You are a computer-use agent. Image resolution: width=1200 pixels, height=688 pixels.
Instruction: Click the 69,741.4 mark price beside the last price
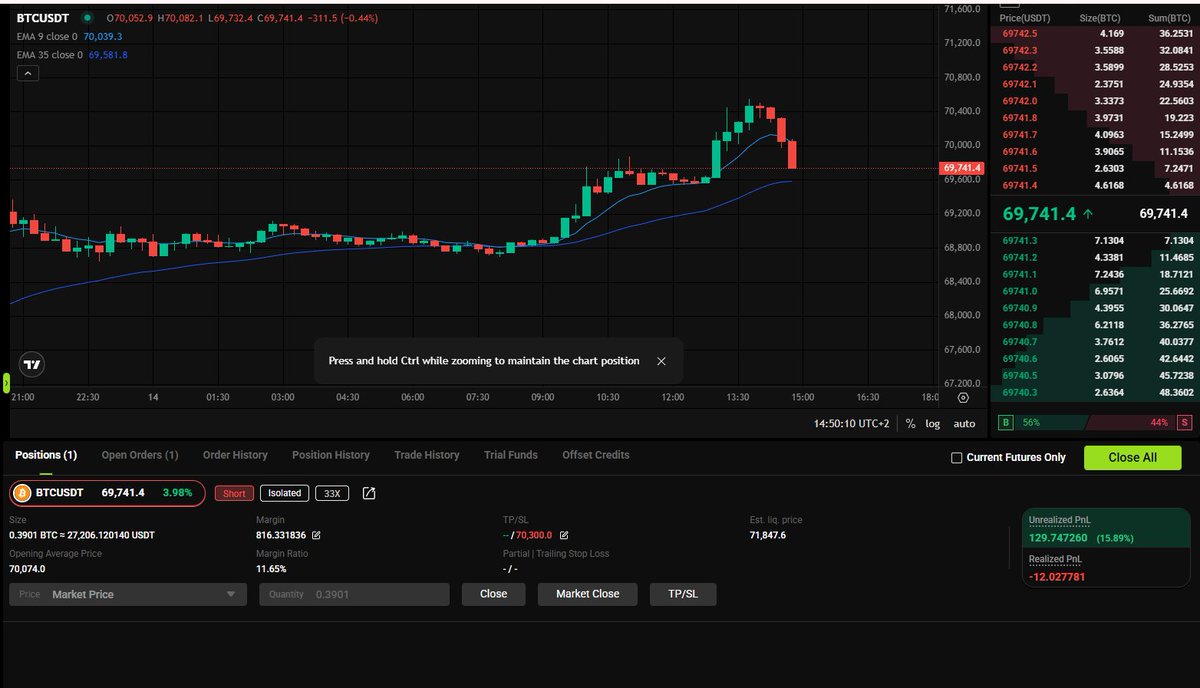pos(1163,214)
